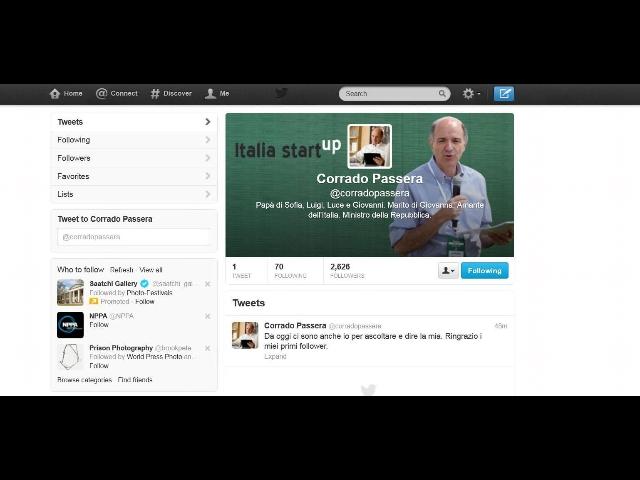
Task: Open the Connect tab in the navbar
Action: (x=117, y=93)
